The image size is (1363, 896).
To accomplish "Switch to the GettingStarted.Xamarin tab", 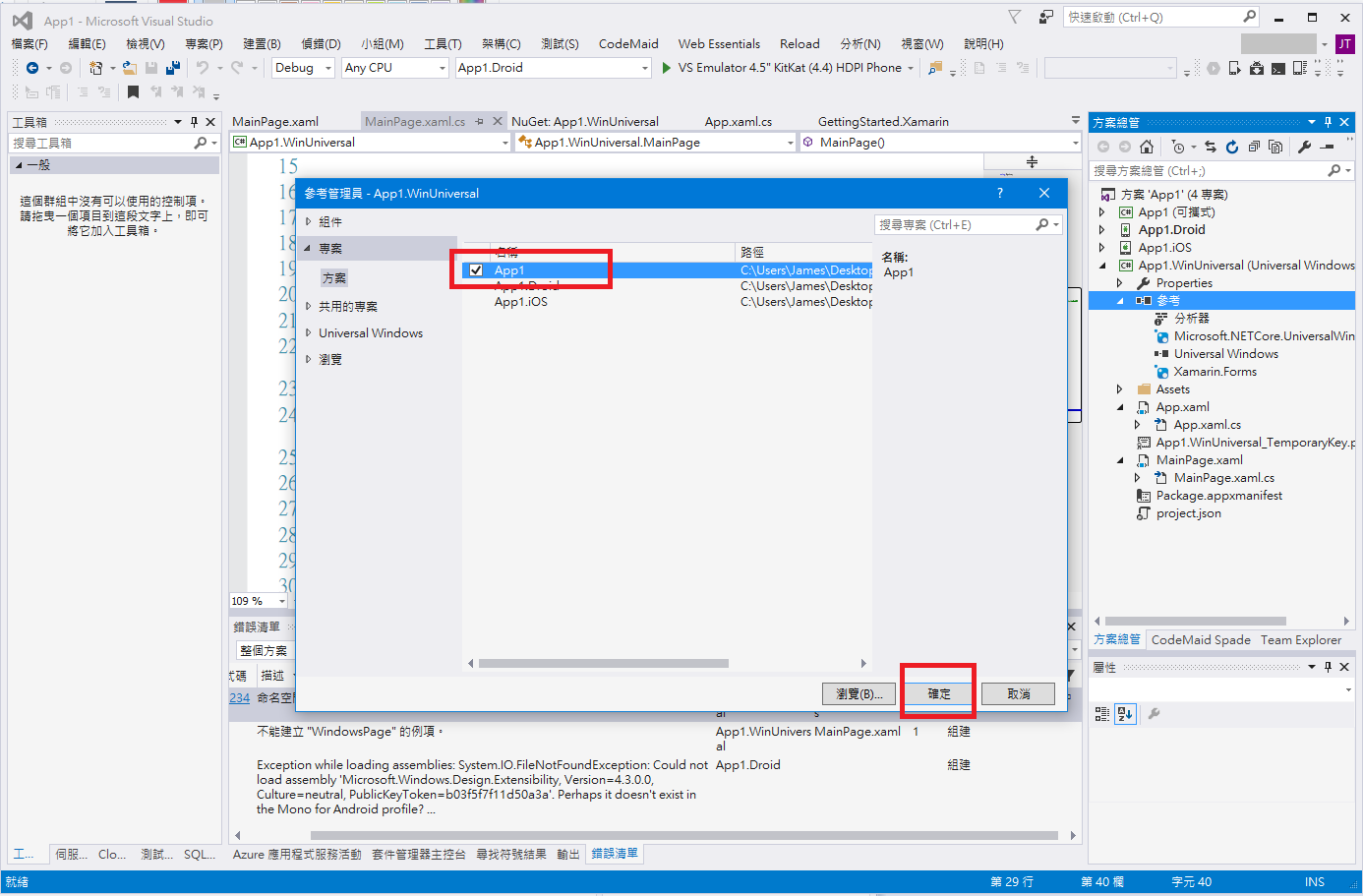I will click(x=883, y=122).
